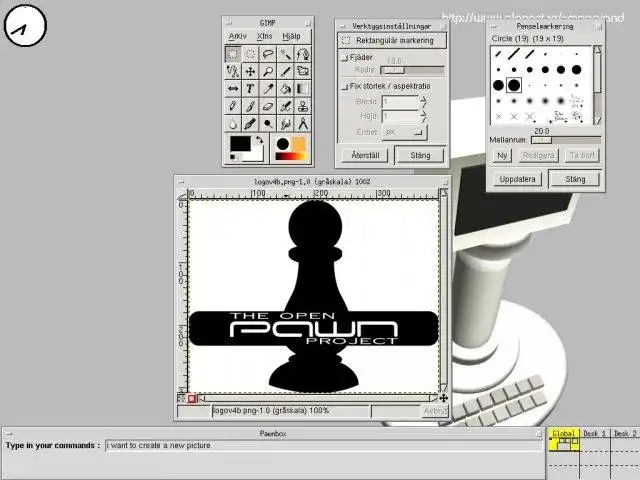The width and height of the screenshot is (640, 480).
Task: Click Uppdatera in brush dialog
Action: pyautogui.click(x=518, y=179)
